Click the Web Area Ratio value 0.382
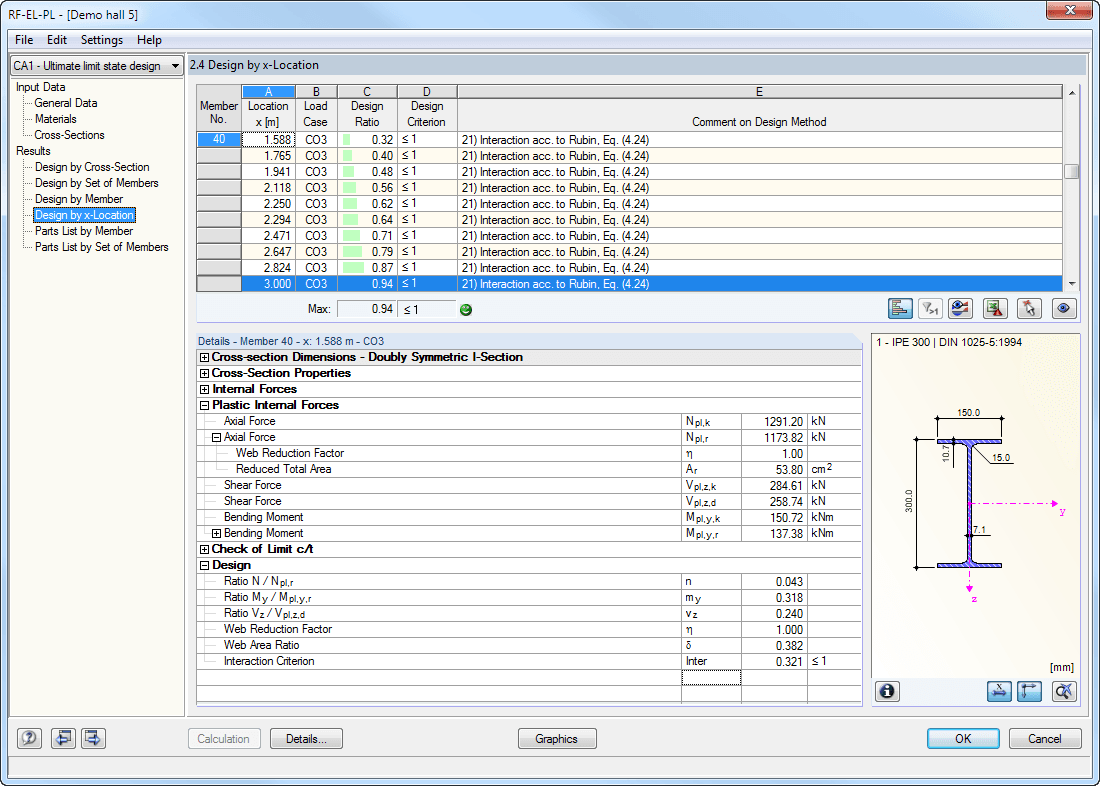This screenshot has width=1100, height=786. [774, 646]
